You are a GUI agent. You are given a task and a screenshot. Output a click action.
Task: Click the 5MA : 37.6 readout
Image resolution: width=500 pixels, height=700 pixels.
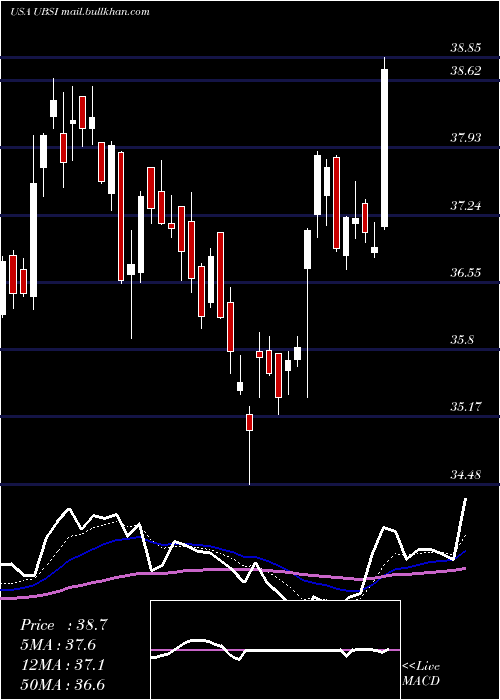[x=58, y=645]
